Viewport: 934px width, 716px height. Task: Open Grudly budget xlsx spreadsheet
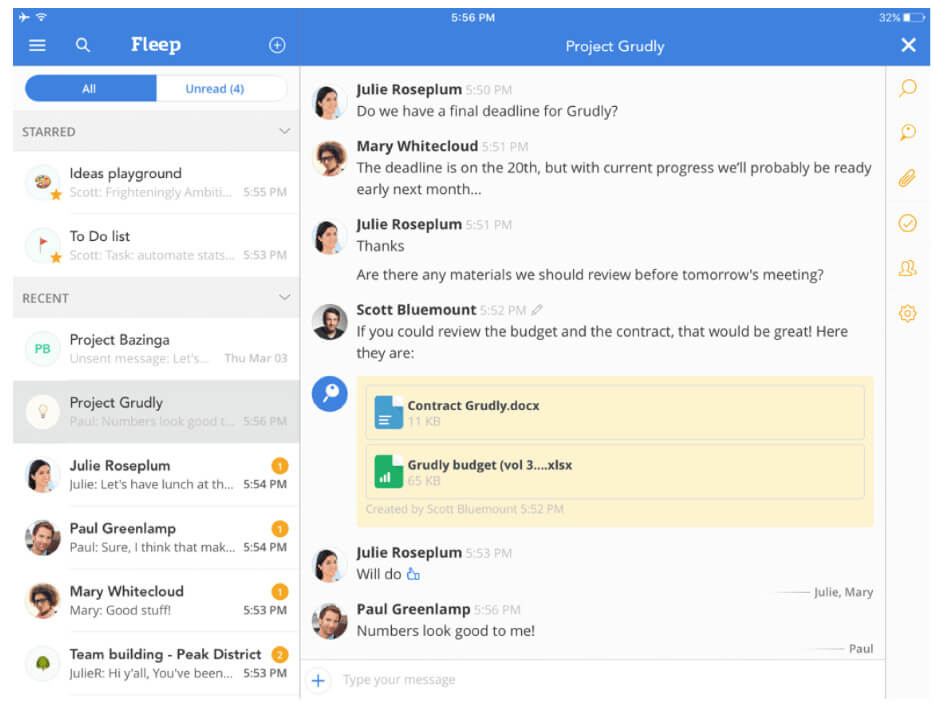click(615, 471)
